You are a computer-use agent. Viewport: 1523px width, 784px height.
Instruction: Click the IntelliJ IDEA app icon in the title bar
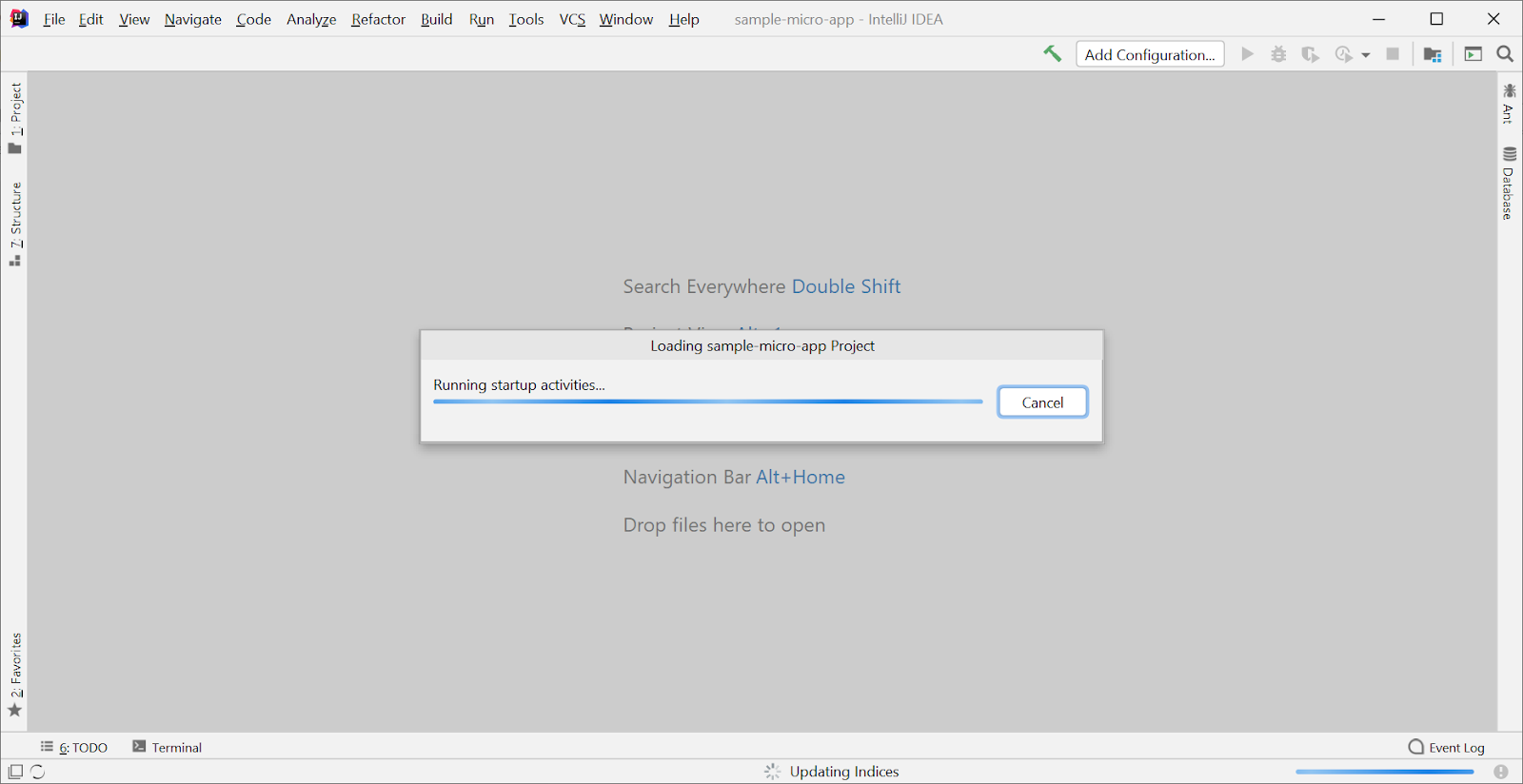[19, 19]
